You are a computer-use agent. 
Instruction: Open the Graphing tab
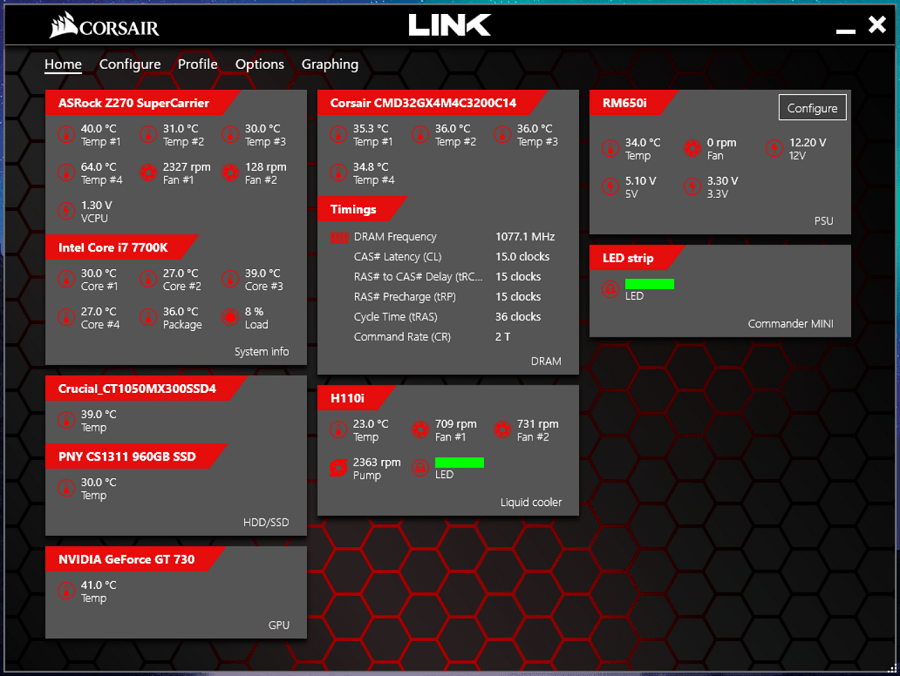pos(330,64)
